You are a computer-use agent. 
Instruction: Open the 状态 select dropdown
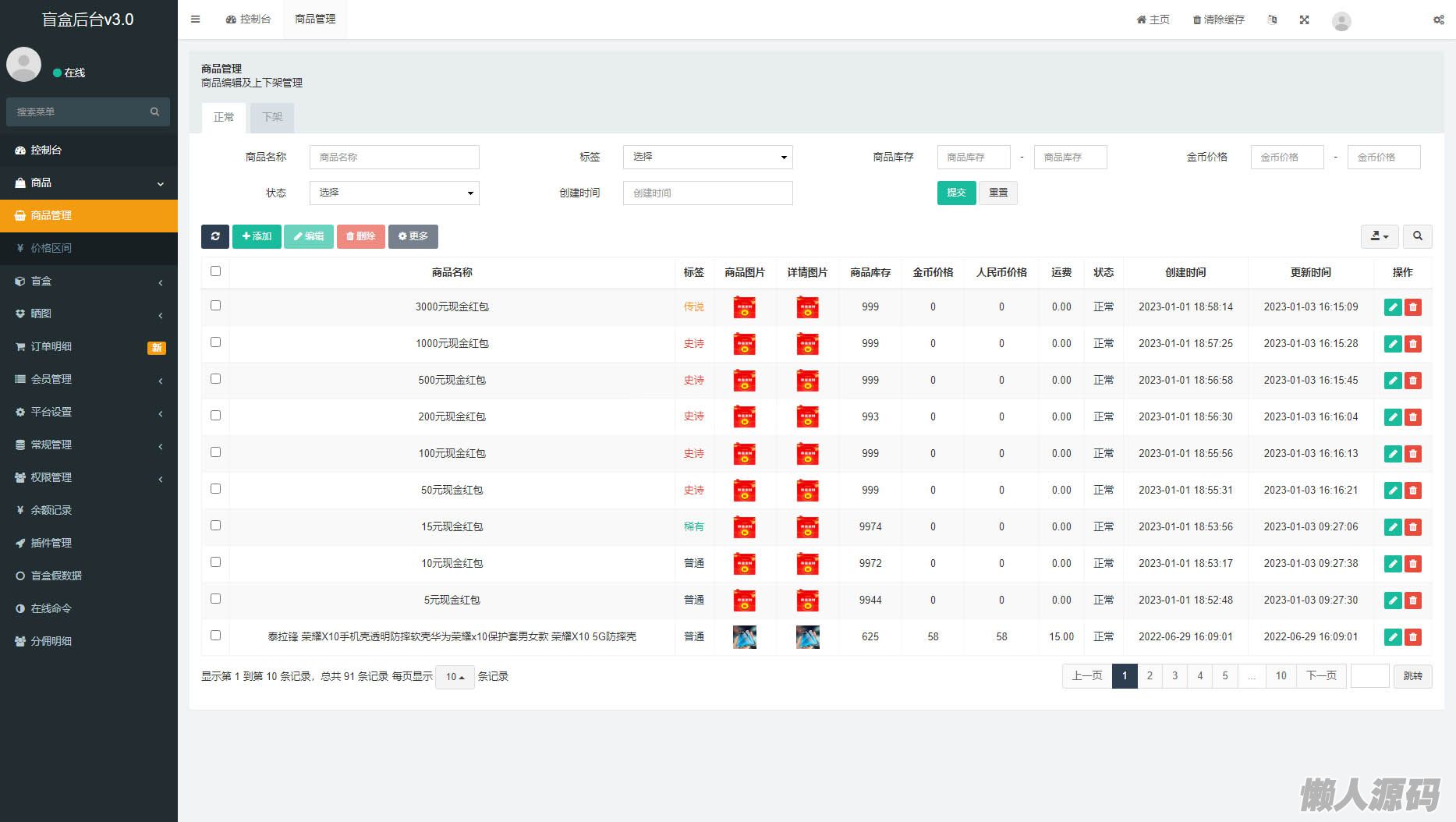pyautogui.click(x=394, y=193)
